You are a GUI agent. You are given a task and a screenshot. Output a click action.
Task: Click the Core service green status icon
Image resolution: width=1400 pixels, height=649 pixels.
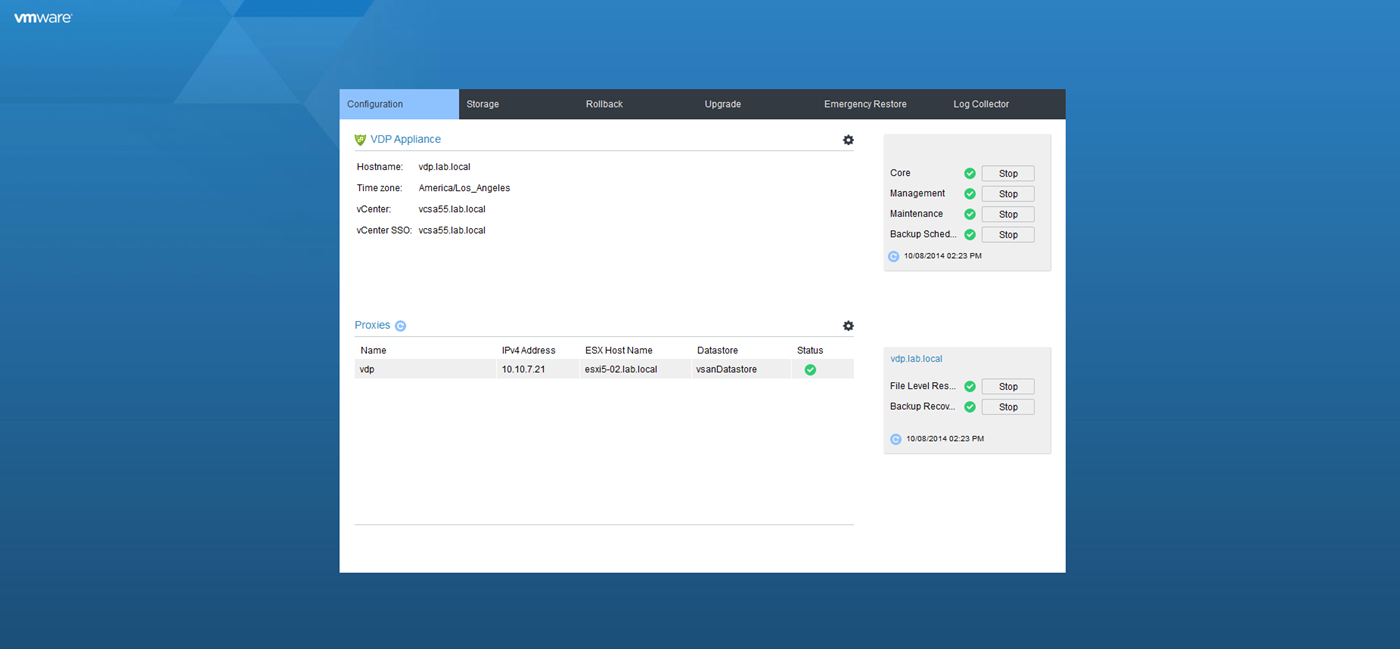click(970, 173)
